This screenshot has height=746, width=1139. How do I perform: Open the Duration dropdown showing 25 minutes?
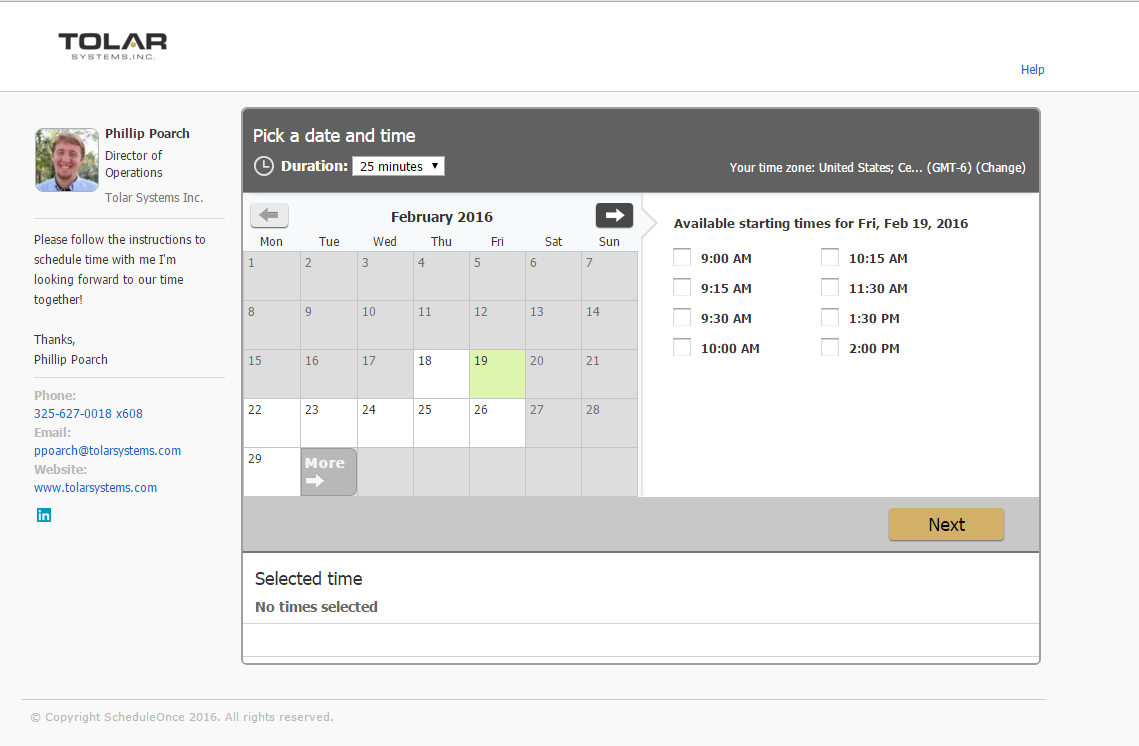(398, 166)
